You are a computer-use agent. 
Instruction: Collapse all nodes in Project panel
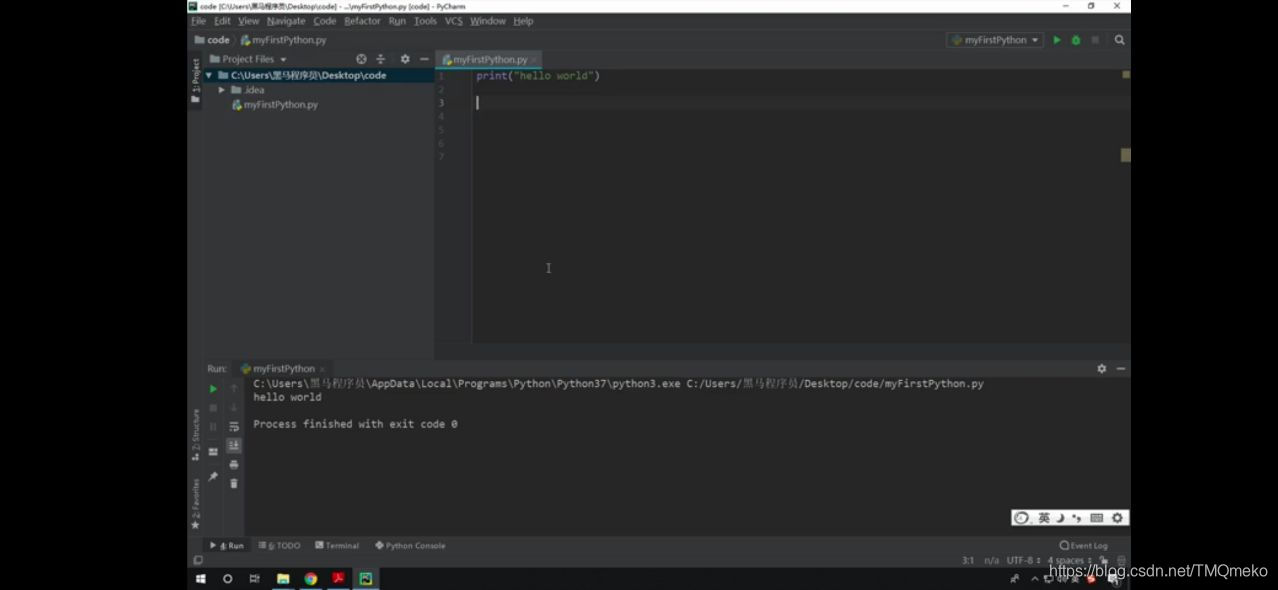point(380,59)
